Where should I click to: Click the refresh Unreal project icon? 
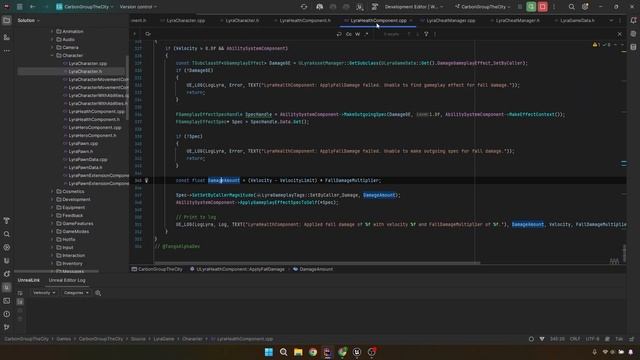coord(304,7)
